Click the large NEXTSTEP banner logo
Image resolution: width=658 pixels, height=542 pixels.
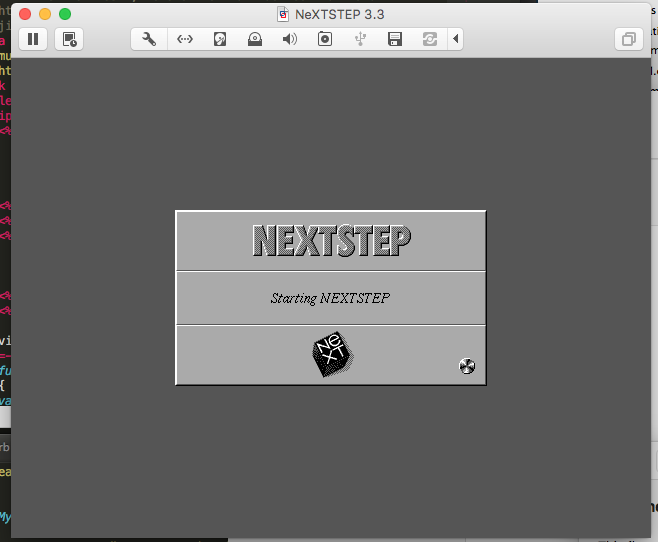[x=332, y=240]
